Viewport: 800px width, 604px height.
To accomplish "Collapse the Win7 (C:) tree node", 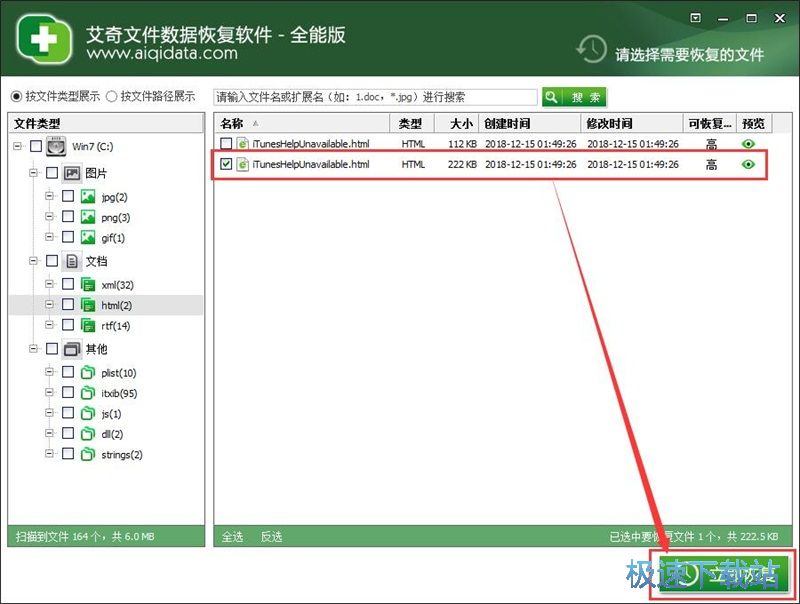I will click(x=19, y=147).
